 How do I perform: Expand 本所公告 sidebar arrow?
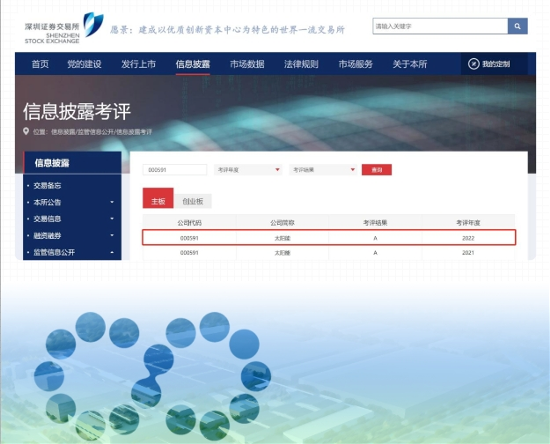tap(112, 202)
